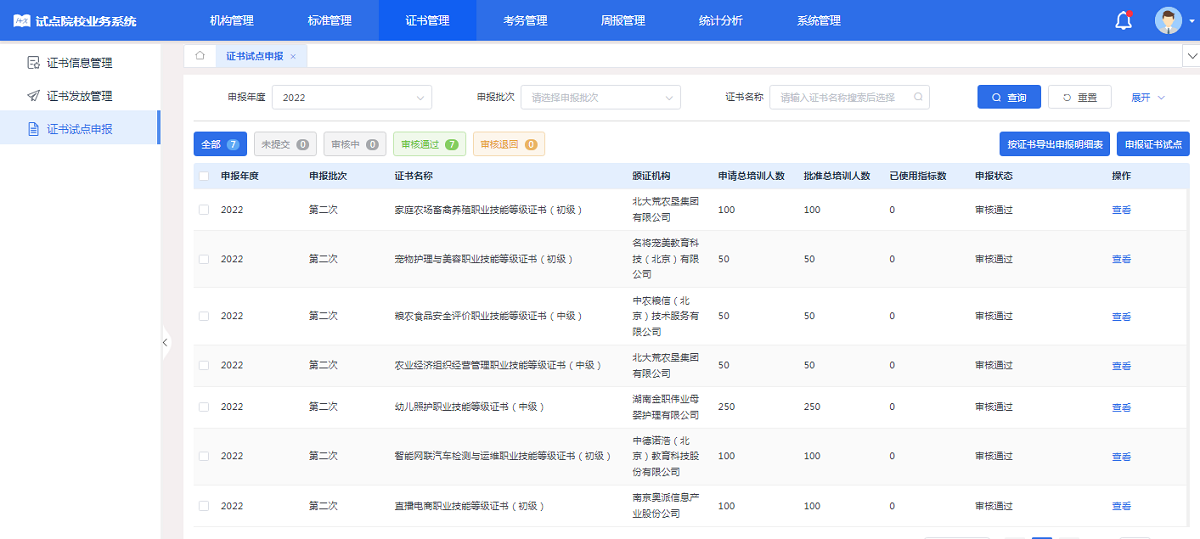Expand more filters with 展开

point(1147,98)
